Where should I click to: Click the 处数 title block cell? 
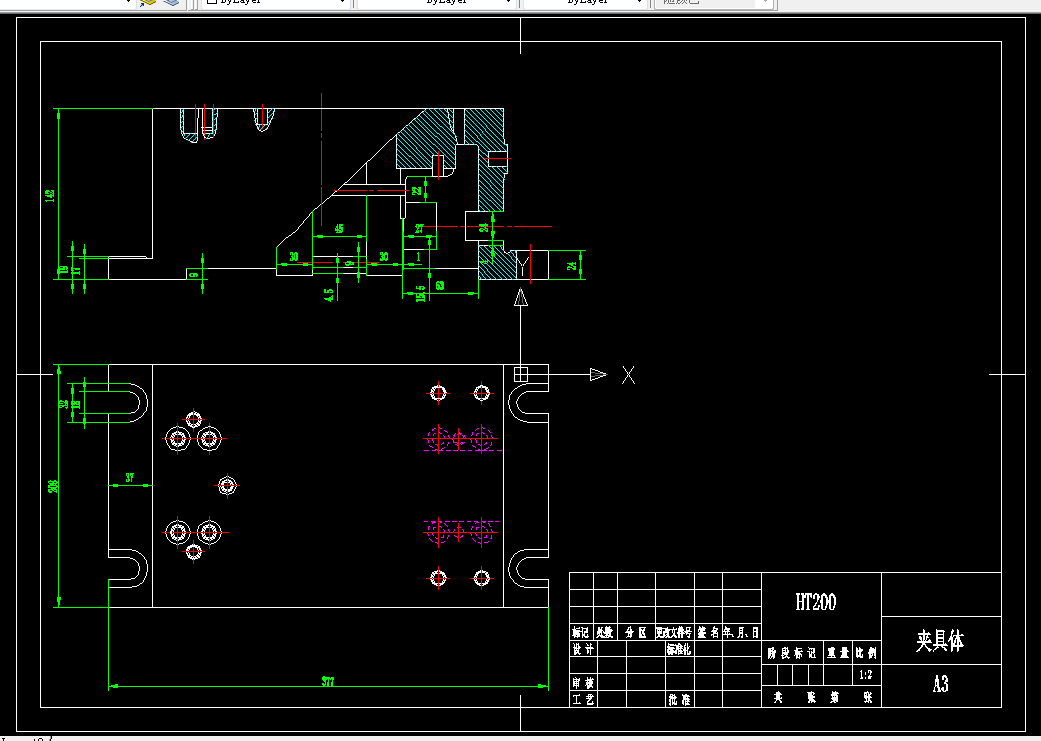click(604, 633)
